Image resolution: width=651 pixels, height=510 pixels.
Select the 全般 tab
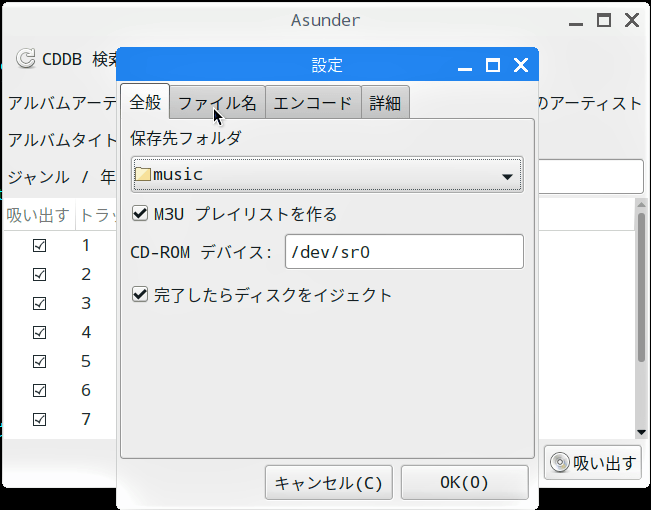click(145, 102)
